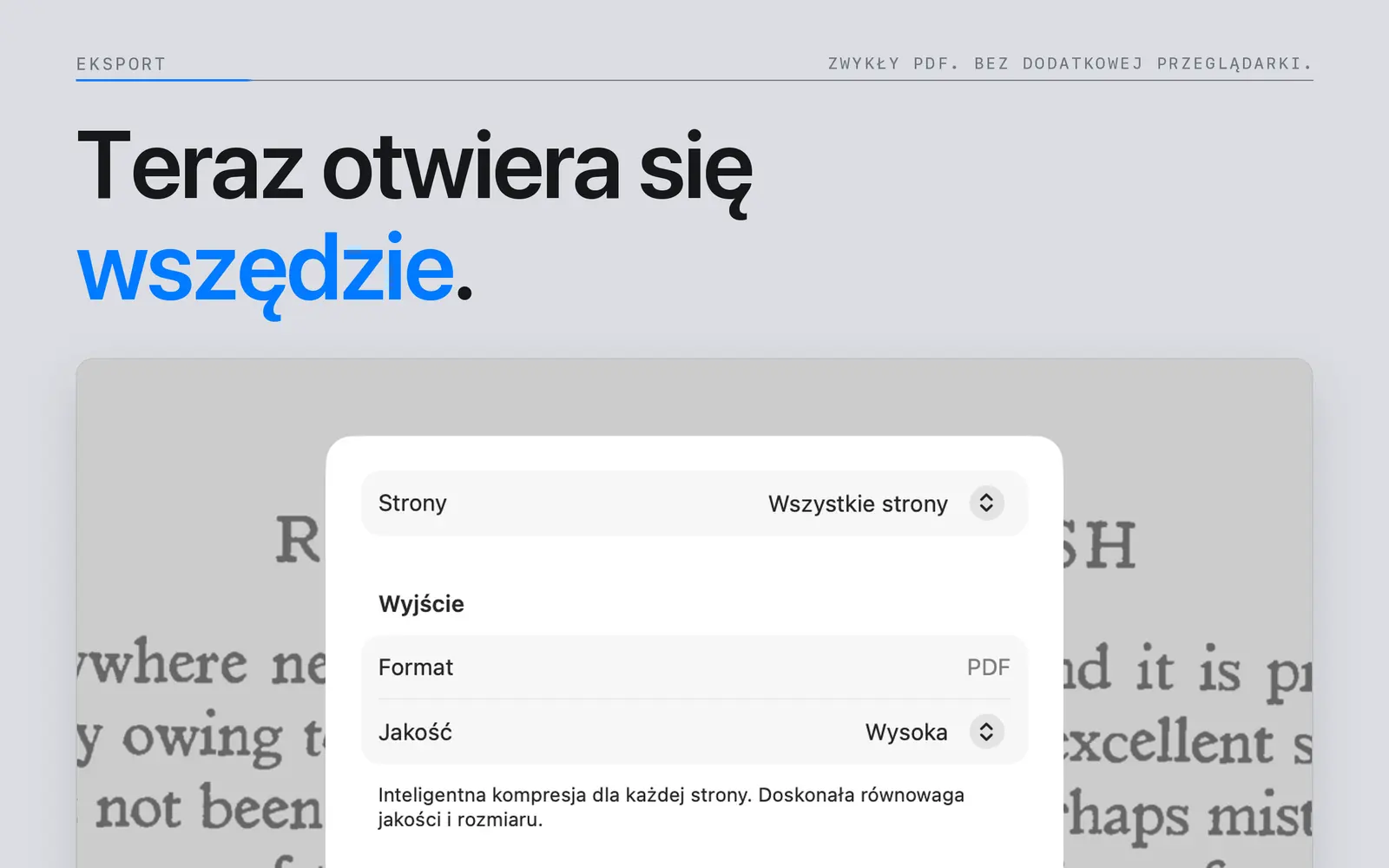Image resolution: width=1389 pixels, height=868 pixels.
Task: Click the PDF format value
Action: click(x=989, y=667)
